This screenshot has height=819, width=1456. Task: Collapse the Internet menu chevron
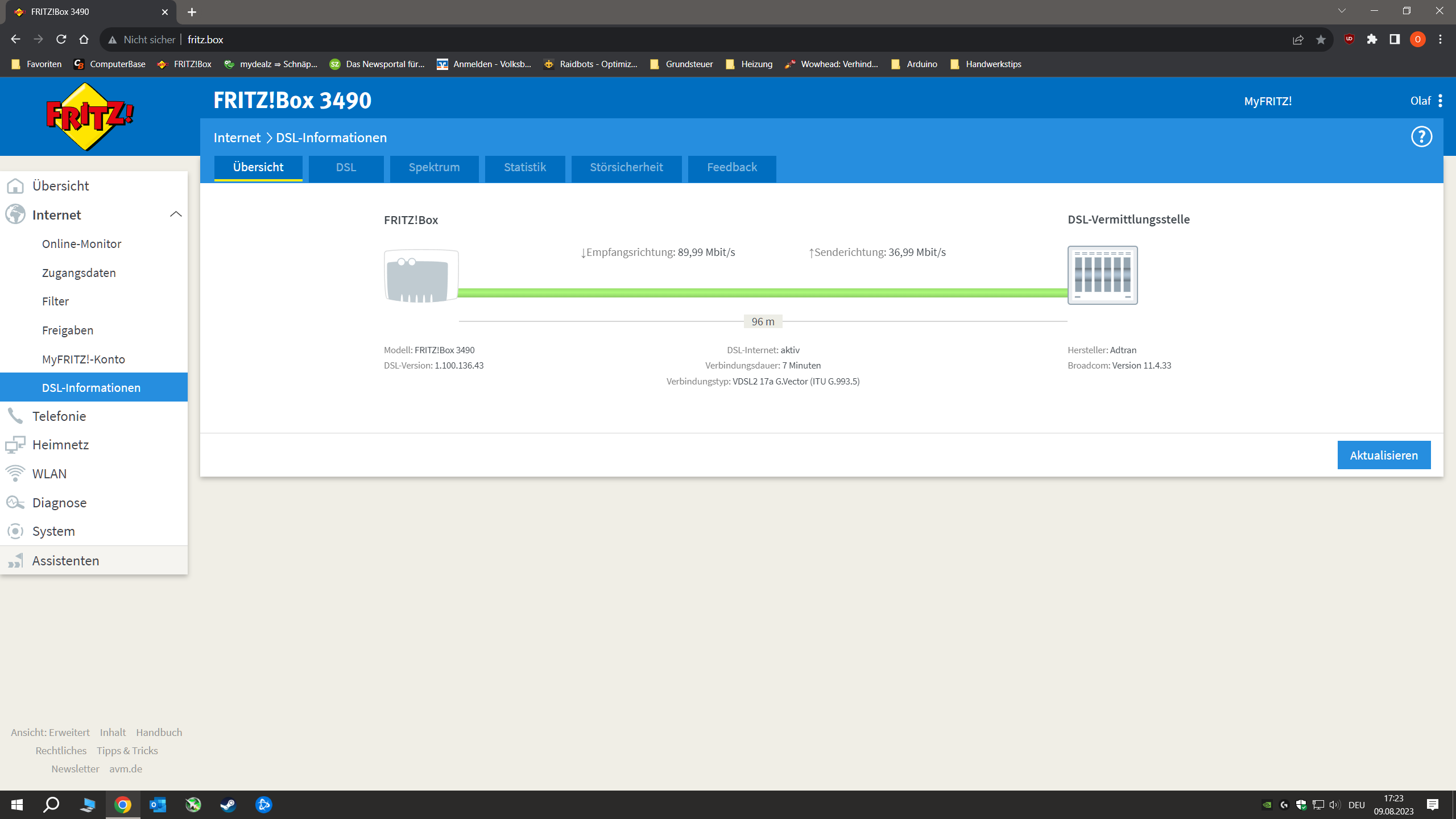point(176,214)
